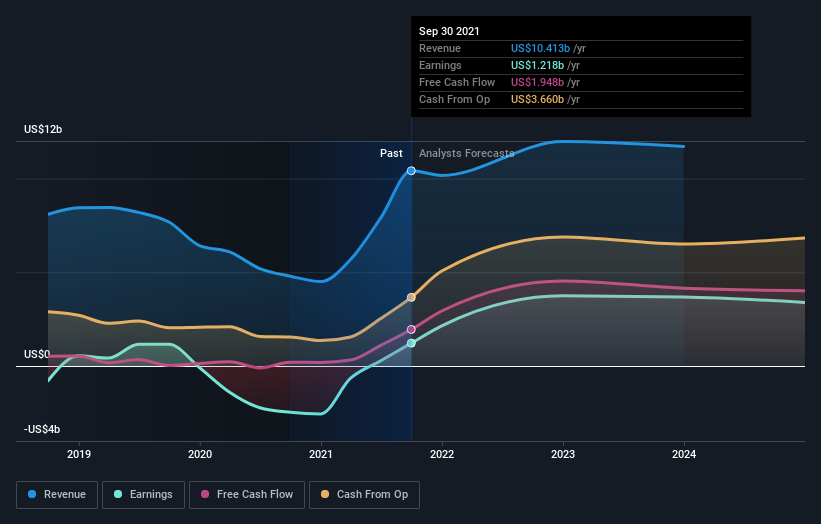Click the 2023 x-axis label
The image size is (821, 524).
coord(563,454)
